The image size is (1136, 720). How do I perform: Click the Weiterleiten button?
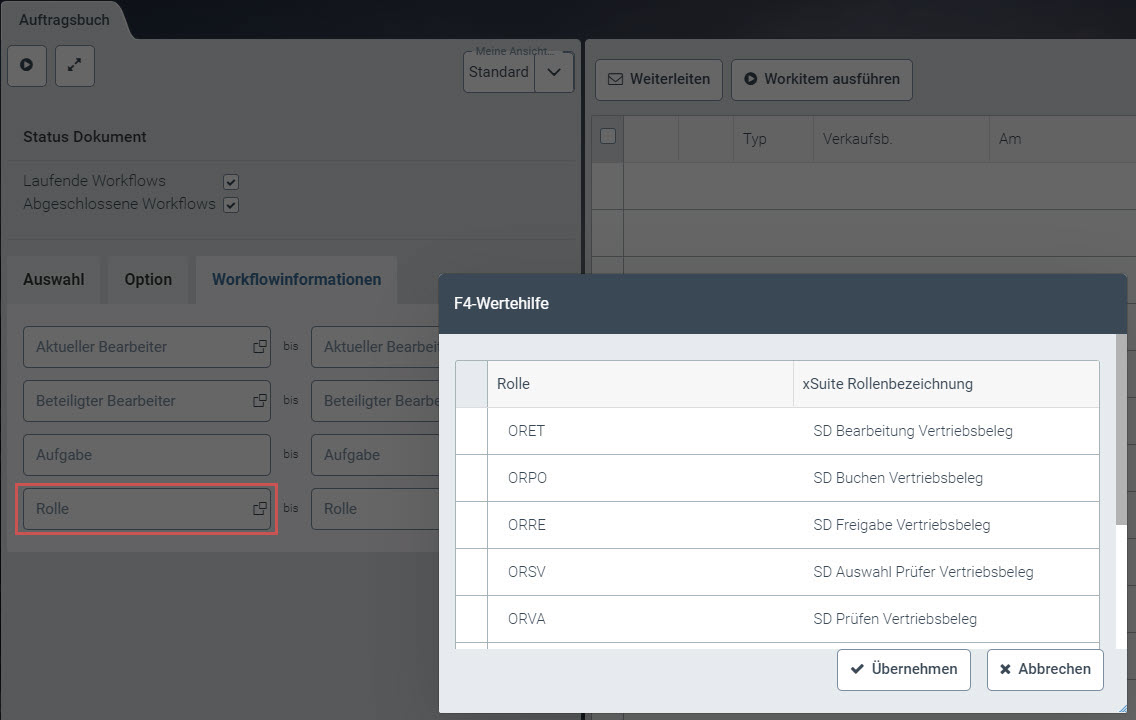point(659,79)
